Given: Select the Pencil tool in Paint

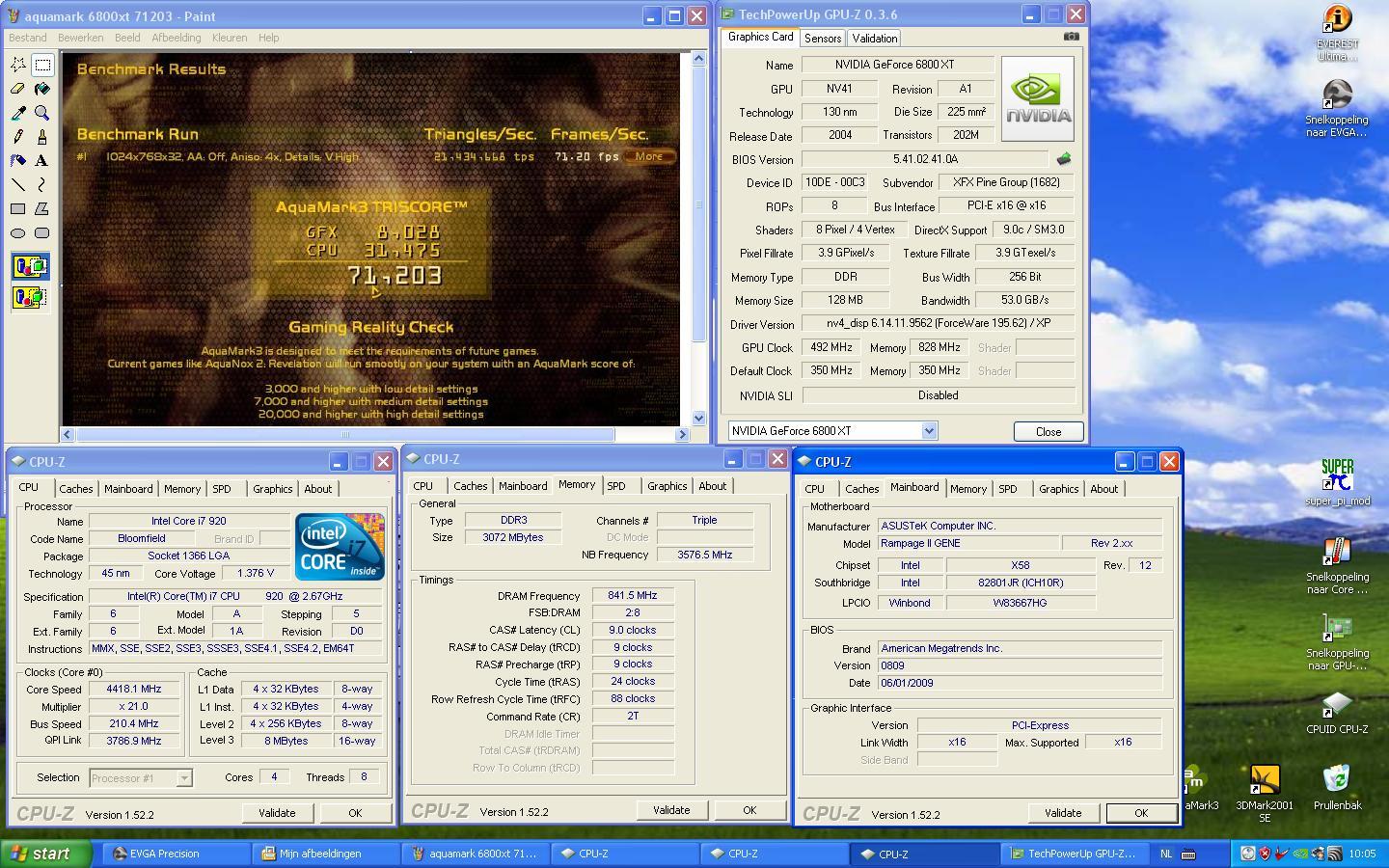Looking at the screenshot, I should tap(18, 137).
